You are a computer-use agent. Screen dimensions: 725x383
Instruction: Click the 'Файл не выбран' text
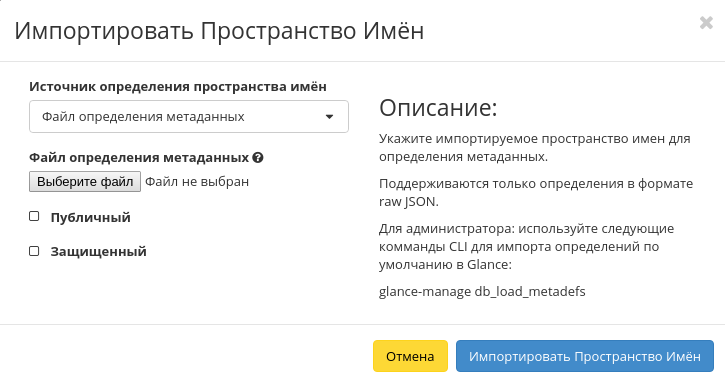tap(197, 182)
